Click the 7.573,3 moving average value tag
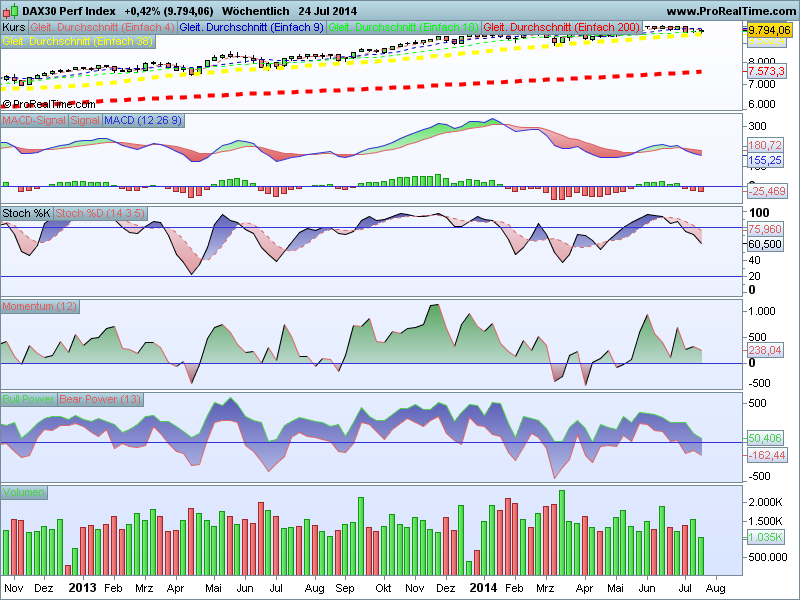The image size is (800, 600). point(766,71)
